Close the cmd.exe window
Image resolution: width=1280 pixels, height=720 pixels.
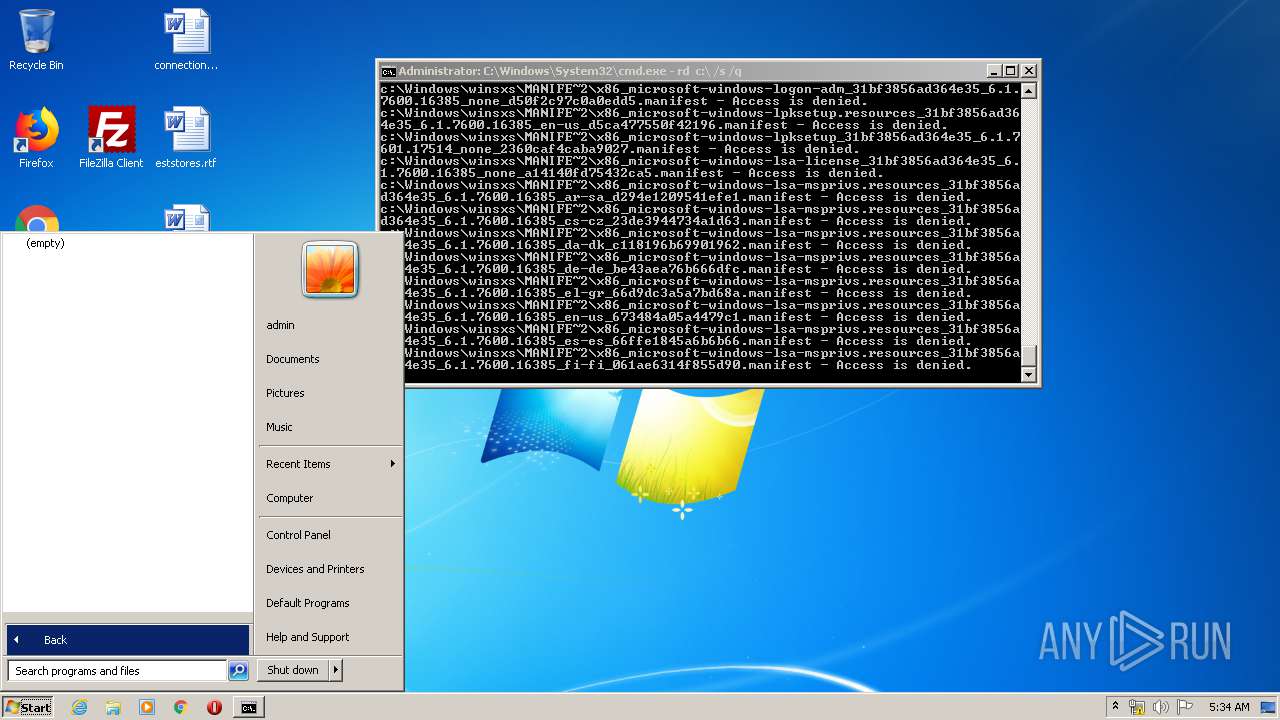(x=1029, y=71)
